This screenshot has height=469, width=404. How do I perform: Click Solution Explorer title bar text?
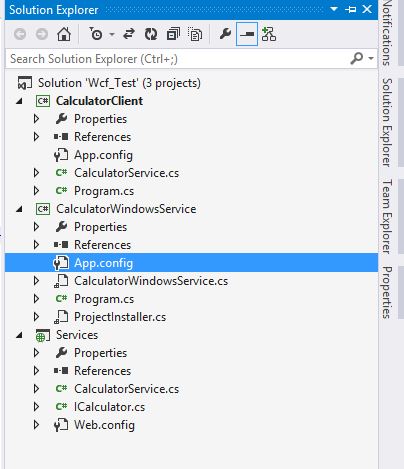coord(54,10)
